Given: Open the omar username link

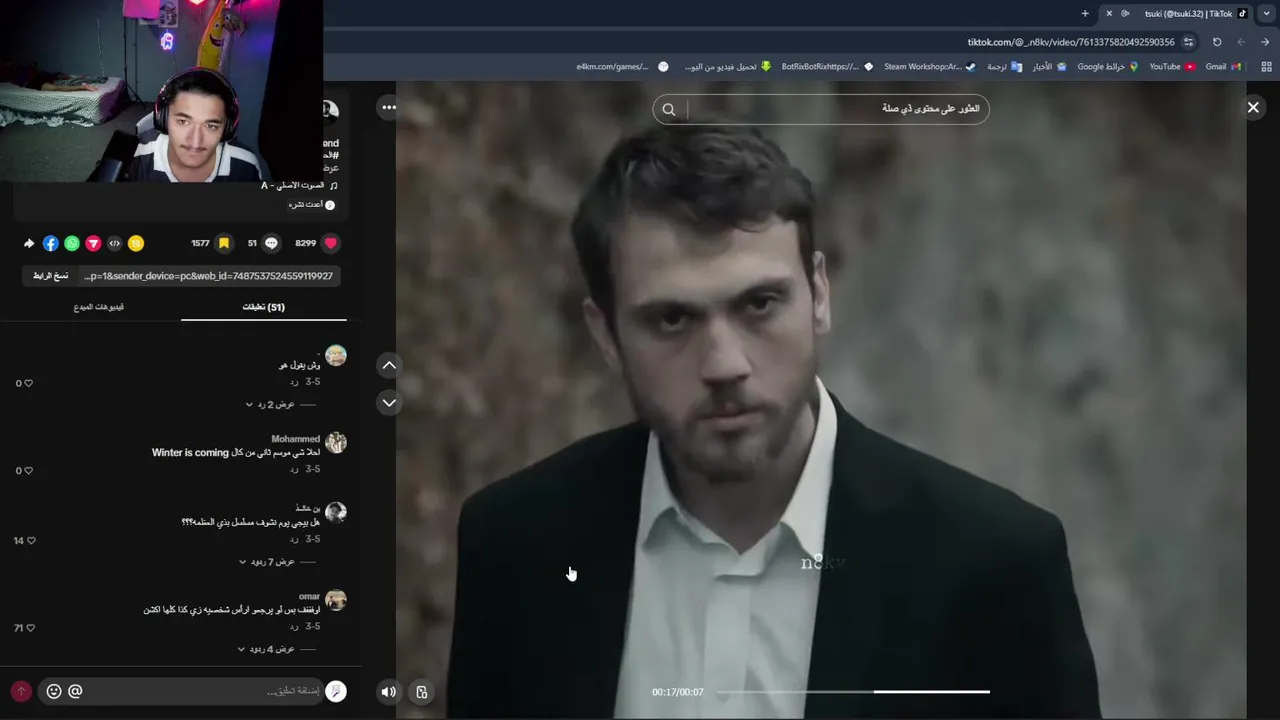Looking at the screenshot, I should click(x=310, y=596).
